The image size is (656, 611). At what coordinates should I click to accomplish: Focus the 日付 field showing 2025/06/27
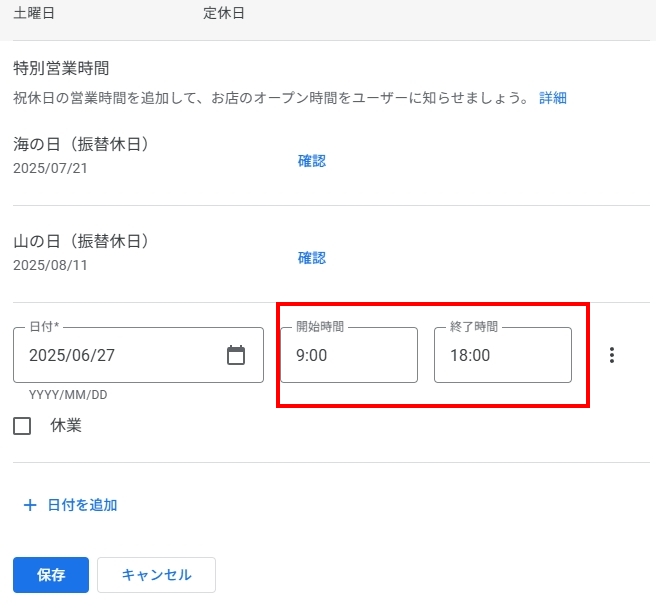click(x=120, y=355)
